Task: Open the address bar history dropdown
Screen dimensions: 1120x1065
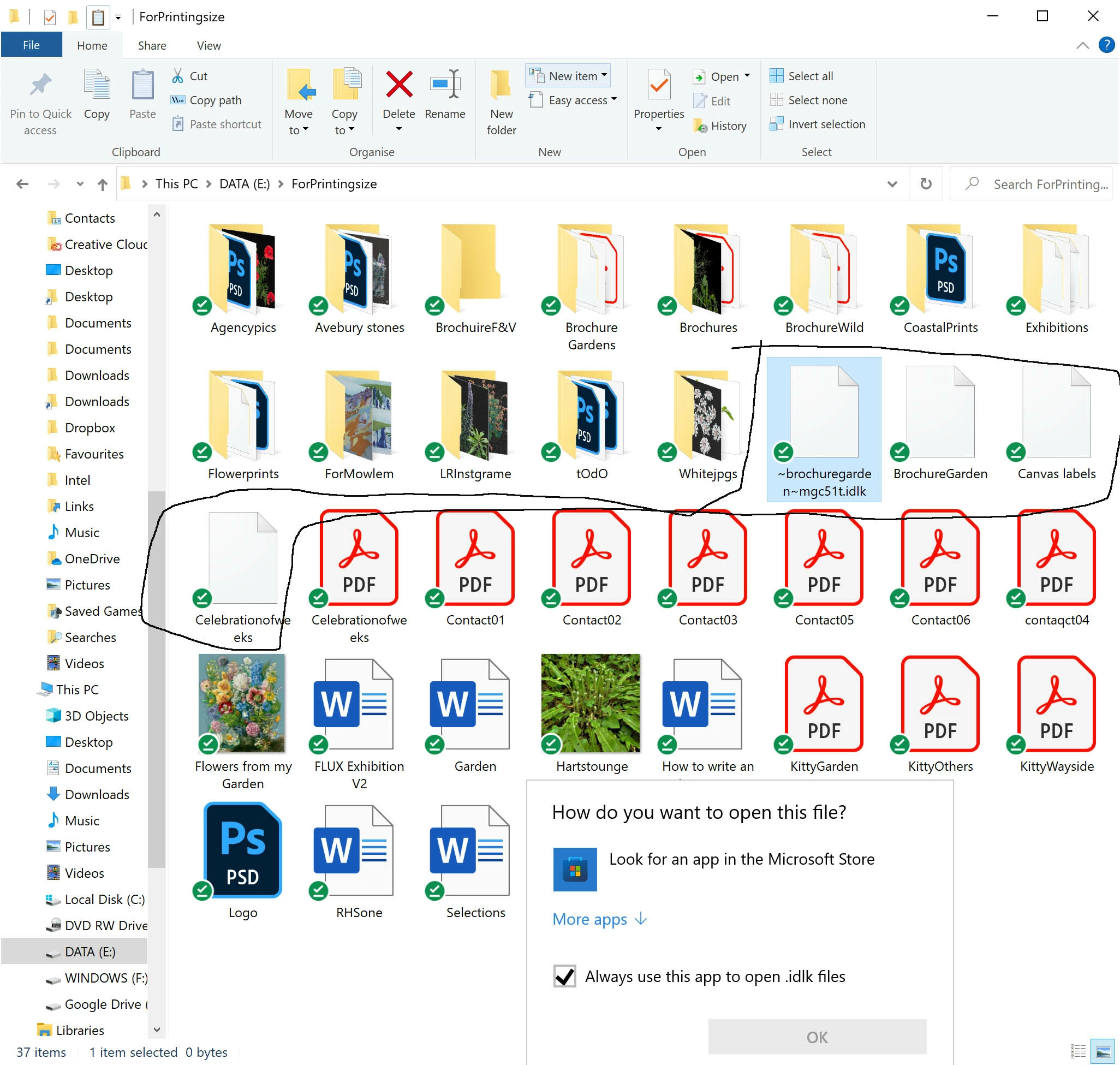Action: click(892, 184)
